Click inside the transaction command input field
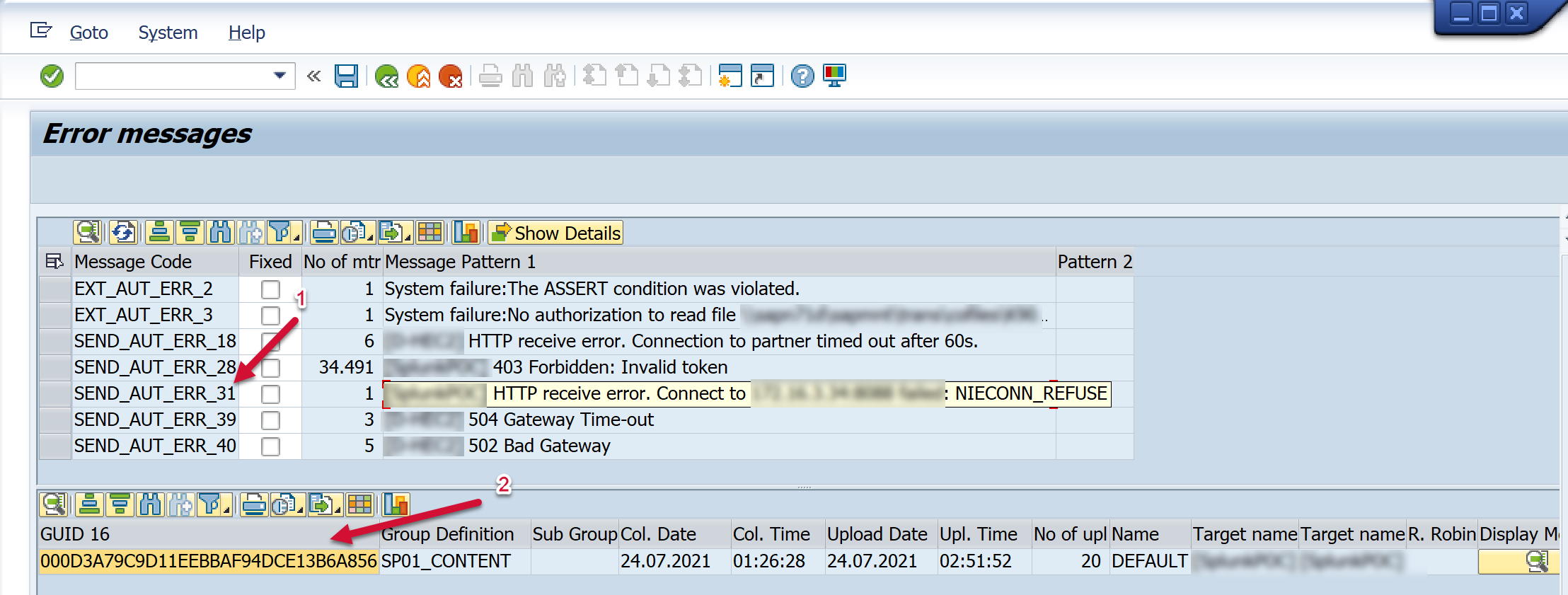This screenshot has height=595, width=1568. [x=172, y=76]
